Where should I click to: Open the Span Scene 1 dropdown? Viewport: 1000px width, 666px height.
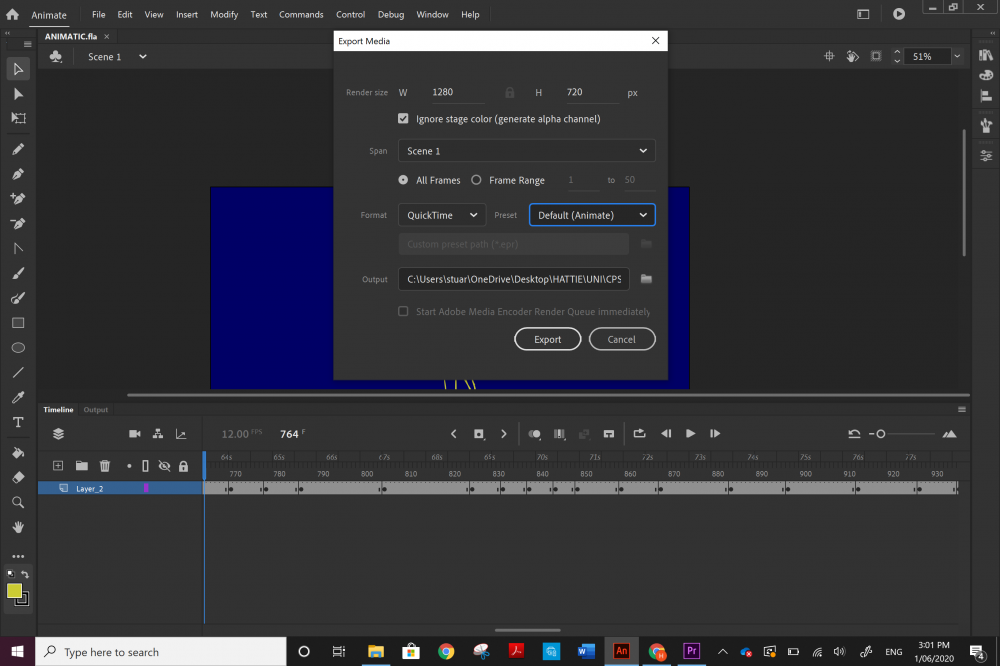click(x=526, y=151)
